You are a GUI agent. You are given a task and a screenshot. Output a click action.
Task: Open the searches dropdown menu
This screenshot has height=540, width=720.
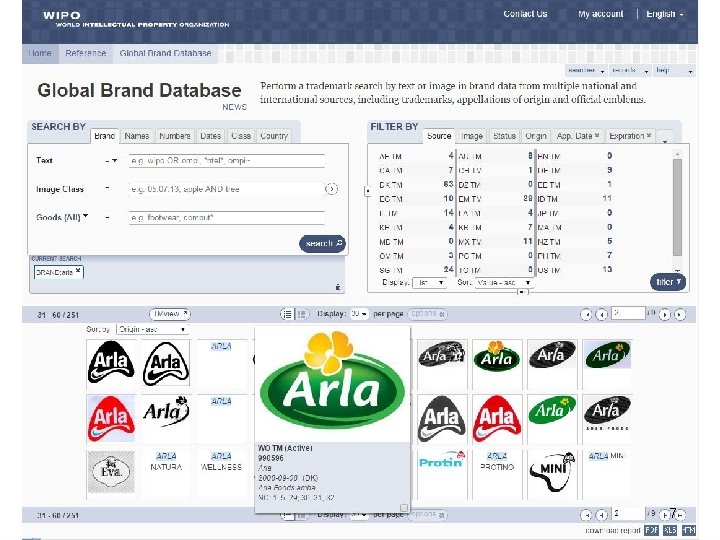585,71
